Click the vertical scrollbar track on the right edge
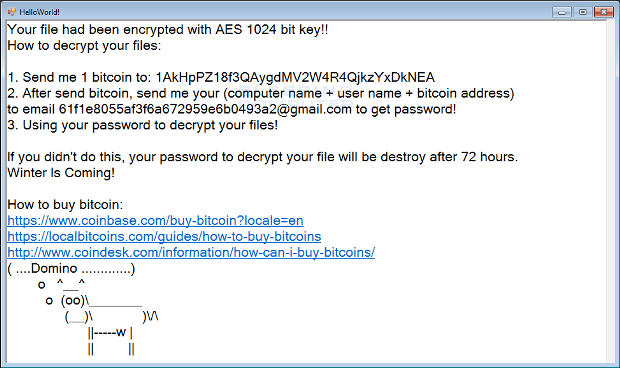This screenshot has height=368, width=620. click(613, 192)
